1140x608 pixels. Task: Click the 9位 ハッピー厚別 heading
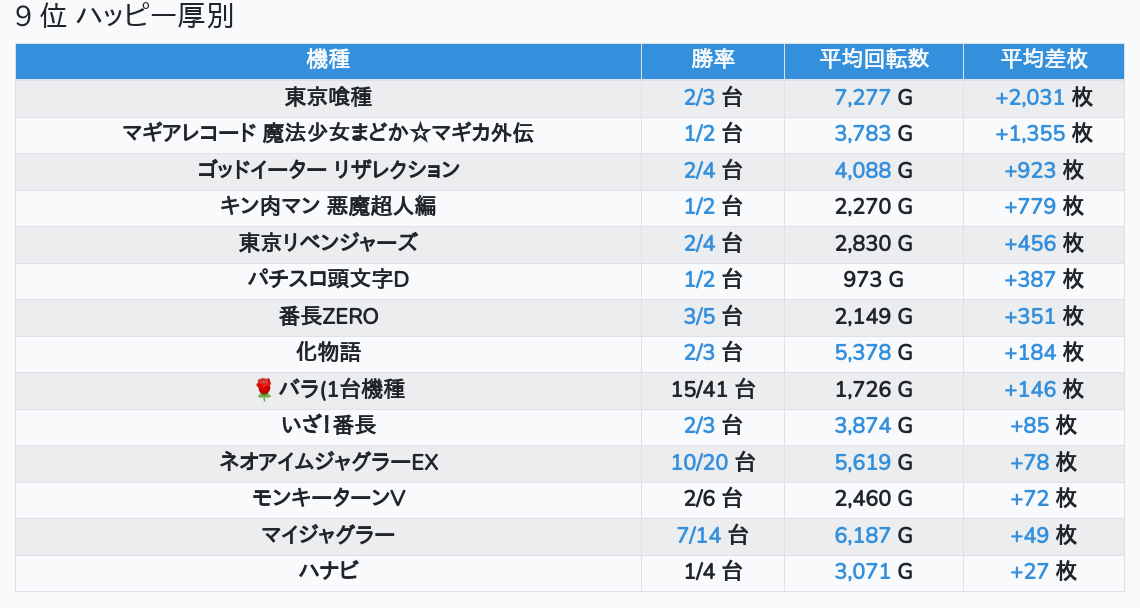125,18
